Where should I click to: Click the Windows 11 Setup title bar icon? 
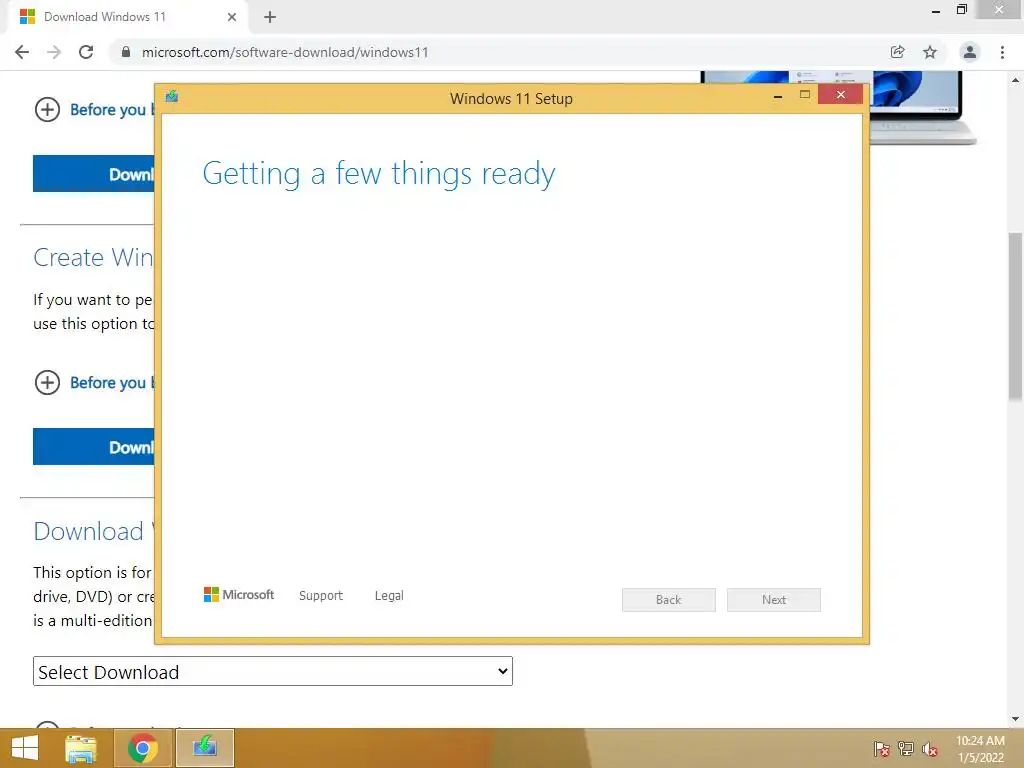172,97
